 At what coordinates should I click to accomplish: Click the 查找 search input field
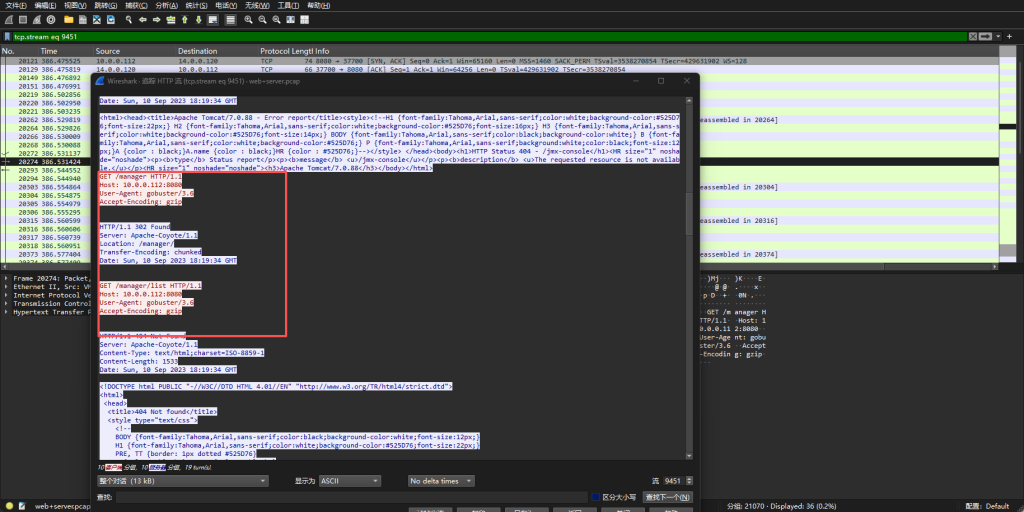(x=350, y=497)
